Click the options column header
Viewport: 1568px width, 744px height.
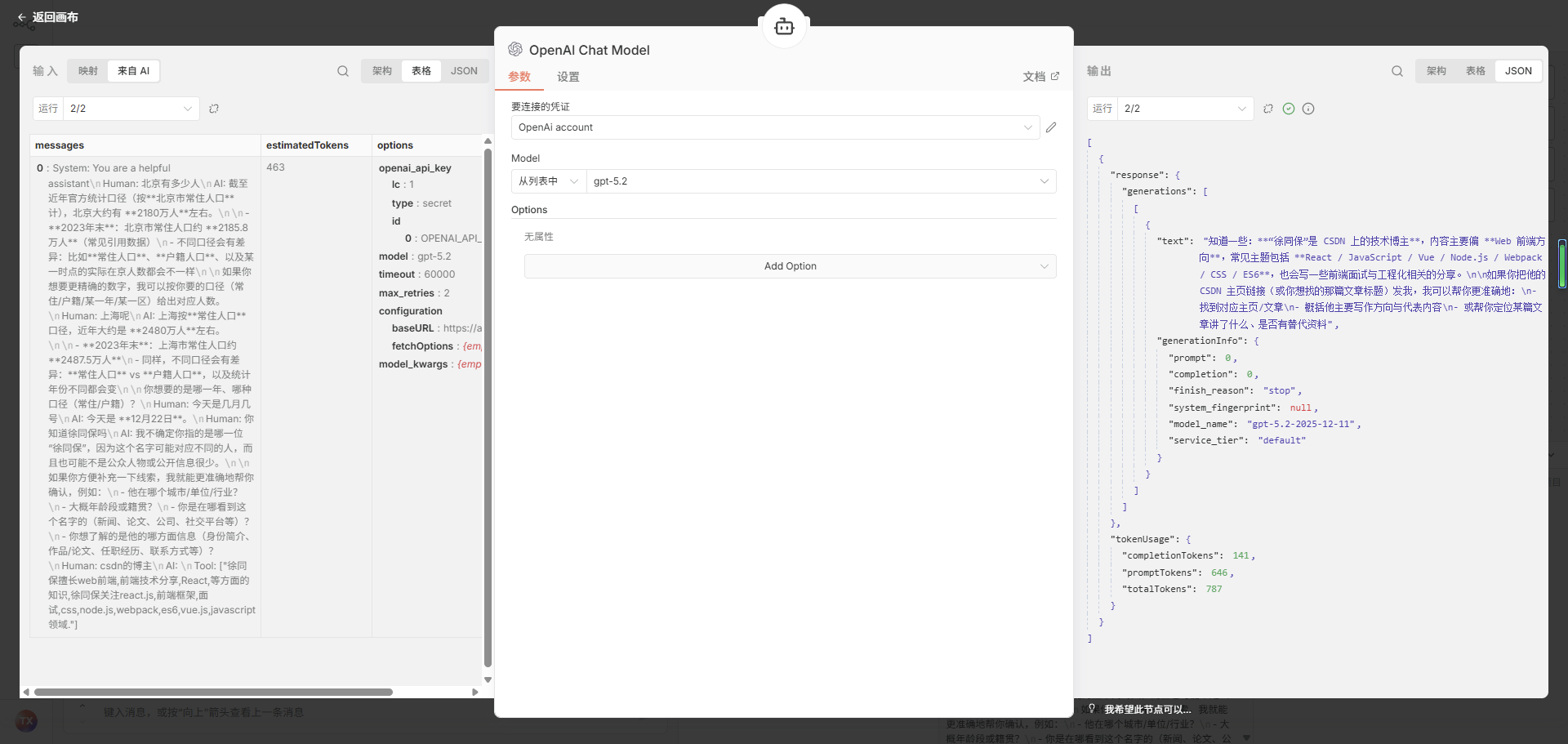pos(428,145)
